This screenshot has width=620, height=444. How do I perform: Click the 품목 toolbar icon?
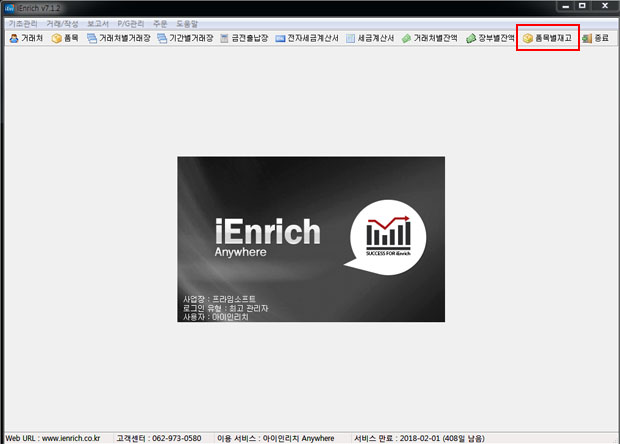65,38
